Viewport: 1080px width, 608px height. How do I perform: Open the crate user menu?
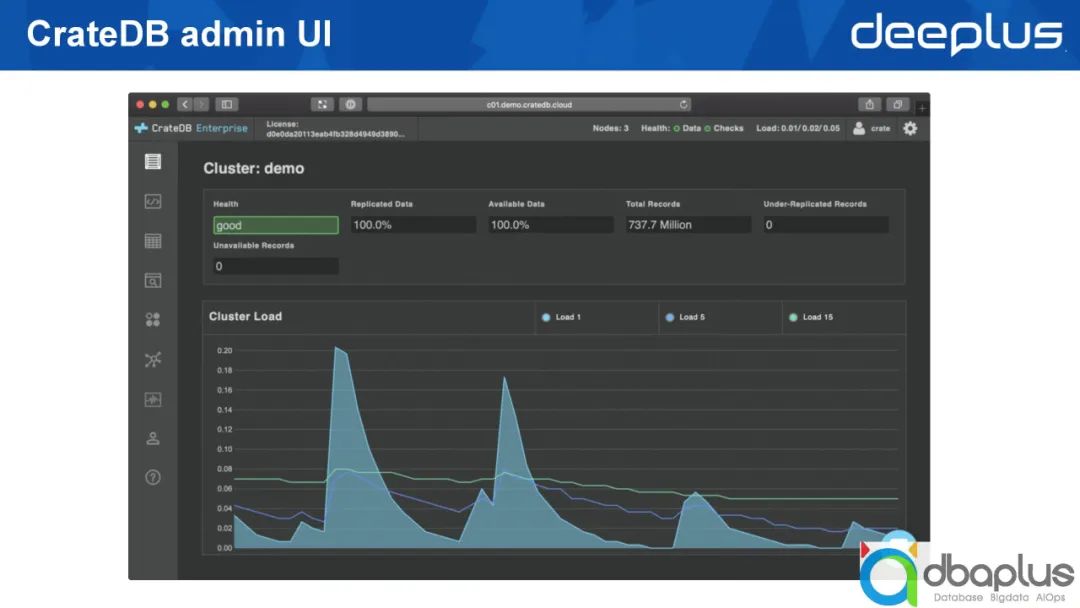871,128
